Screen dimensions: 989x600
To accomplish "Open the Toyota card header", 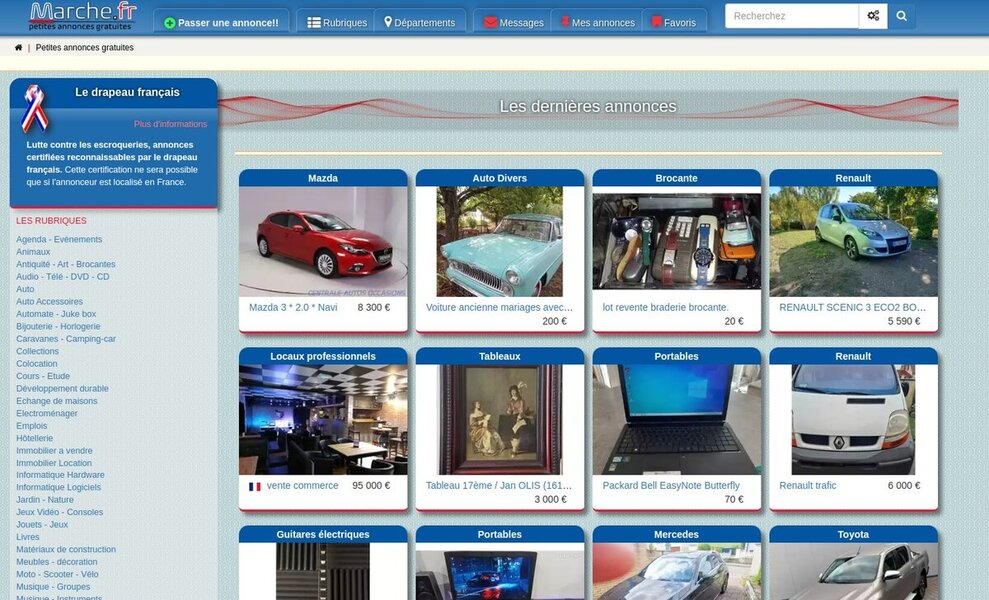I will point(853,534).
